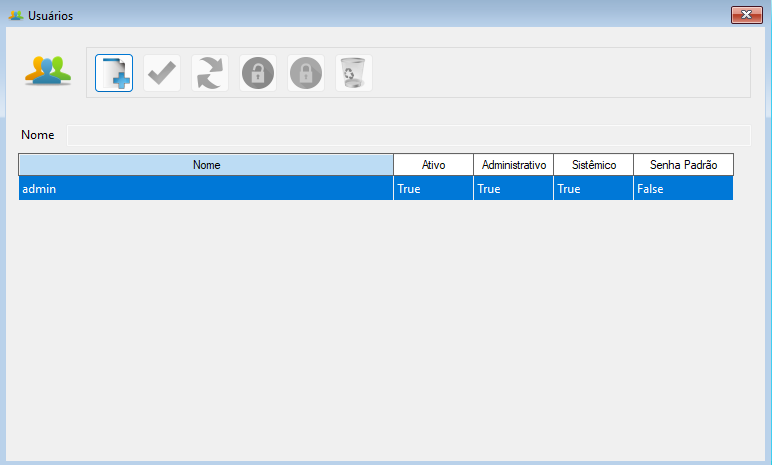Click admin's Administrativo True cell
Image resolution: width=772 pixels, height=465 pixels.
pos(513,188)
